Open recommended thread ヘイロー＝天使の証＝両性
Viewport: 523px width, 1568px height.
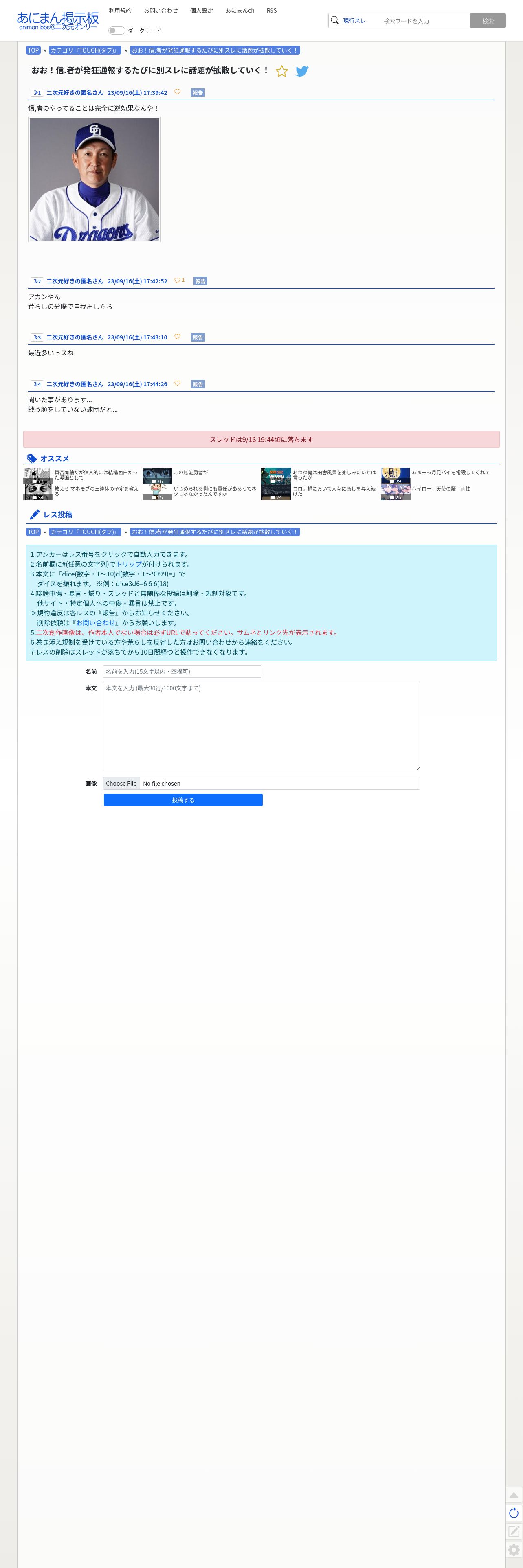tap(441, 489)
